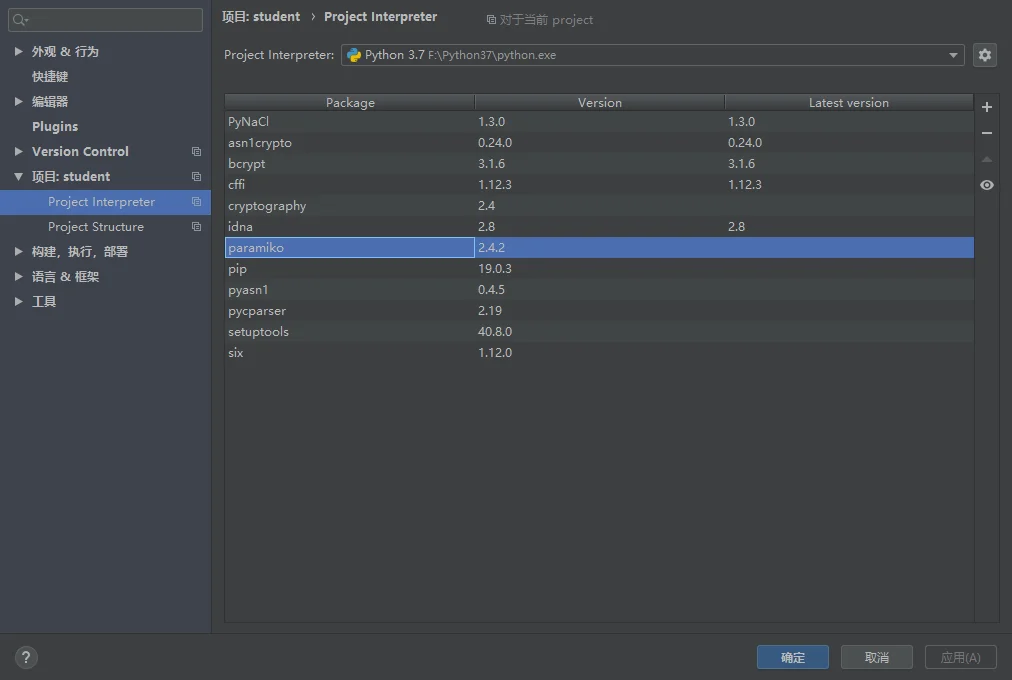Click version 2.19 of pycparser
The height and width of the screenshot is (680, 1012).
tap(490, 310)
